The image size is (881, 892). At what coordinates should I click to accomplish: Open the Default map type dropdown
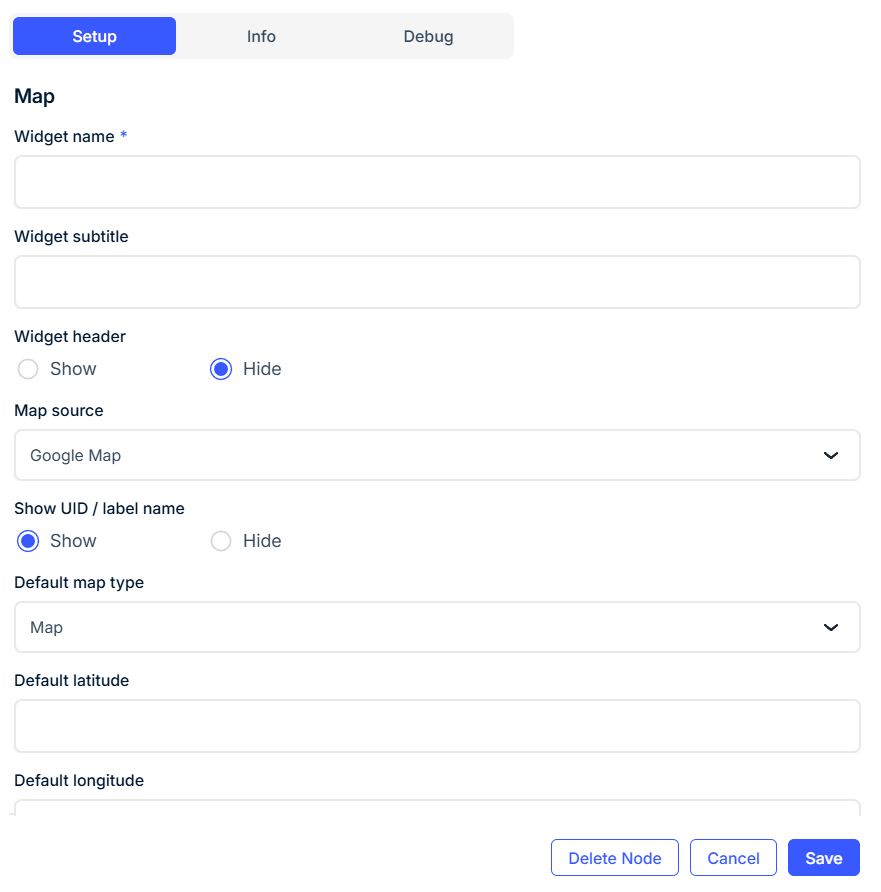pos(437,627)
